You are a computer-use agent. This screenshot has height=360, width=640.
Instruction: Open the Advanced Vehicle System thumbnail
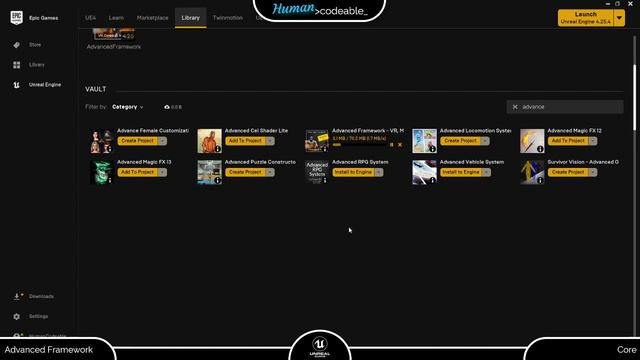pos(424,172)
